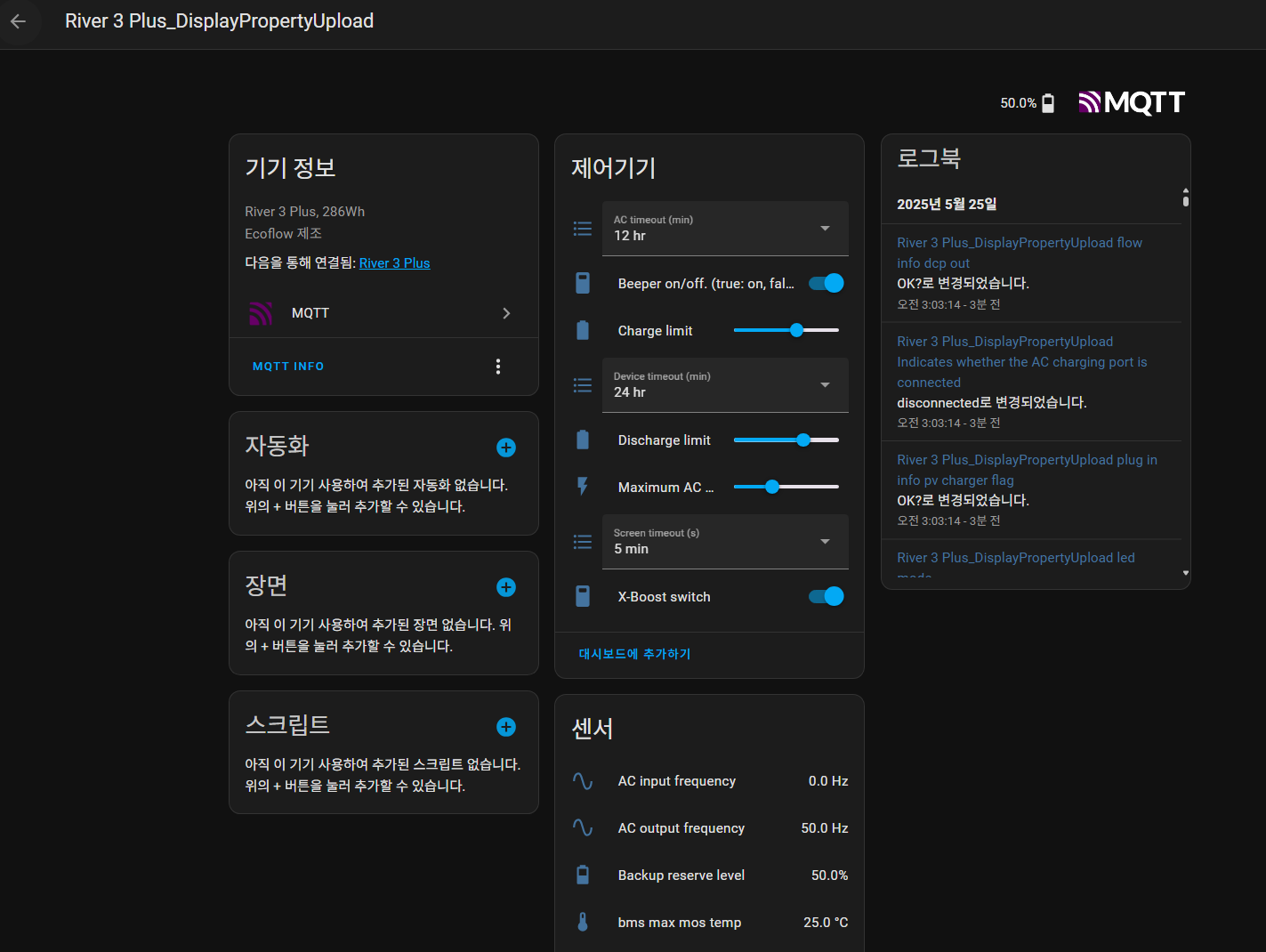Click the Backup reserve level battery icon
1266x952 pixels.
click(583, 875)
